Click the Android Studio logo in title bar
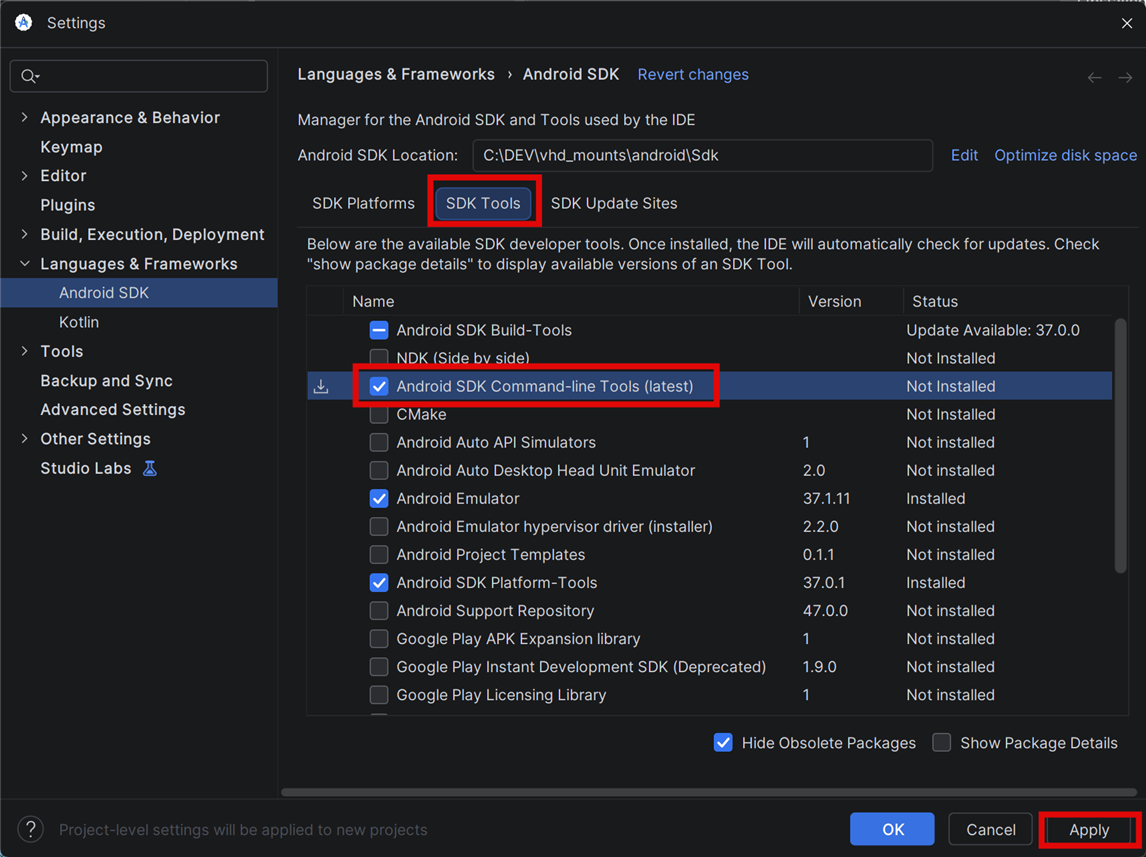The image size is (1146, 857). click(x=23, y=23)
